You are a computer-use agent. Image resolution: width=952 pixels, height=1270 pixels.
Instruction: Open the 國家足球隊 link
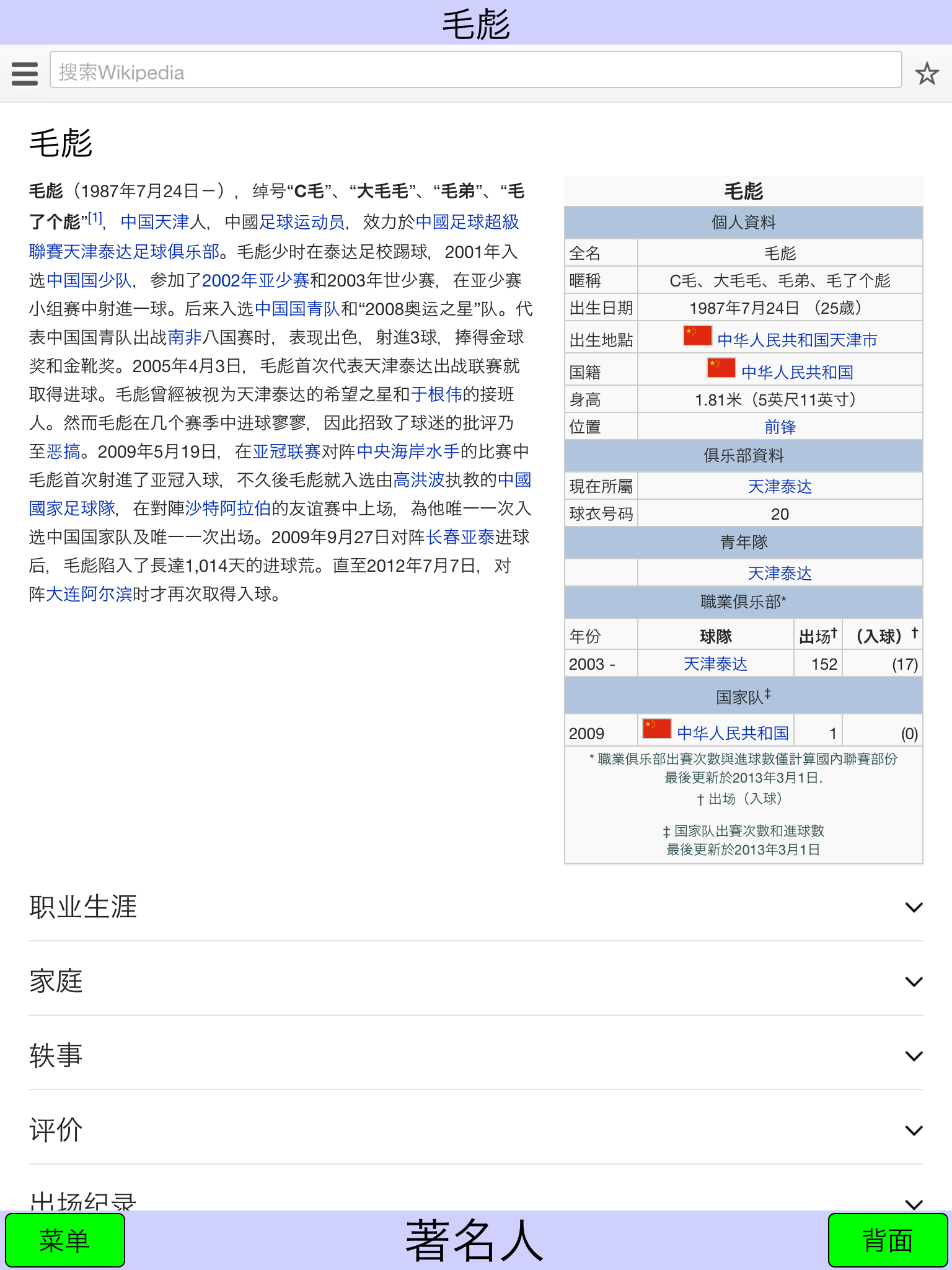(72, 508)
